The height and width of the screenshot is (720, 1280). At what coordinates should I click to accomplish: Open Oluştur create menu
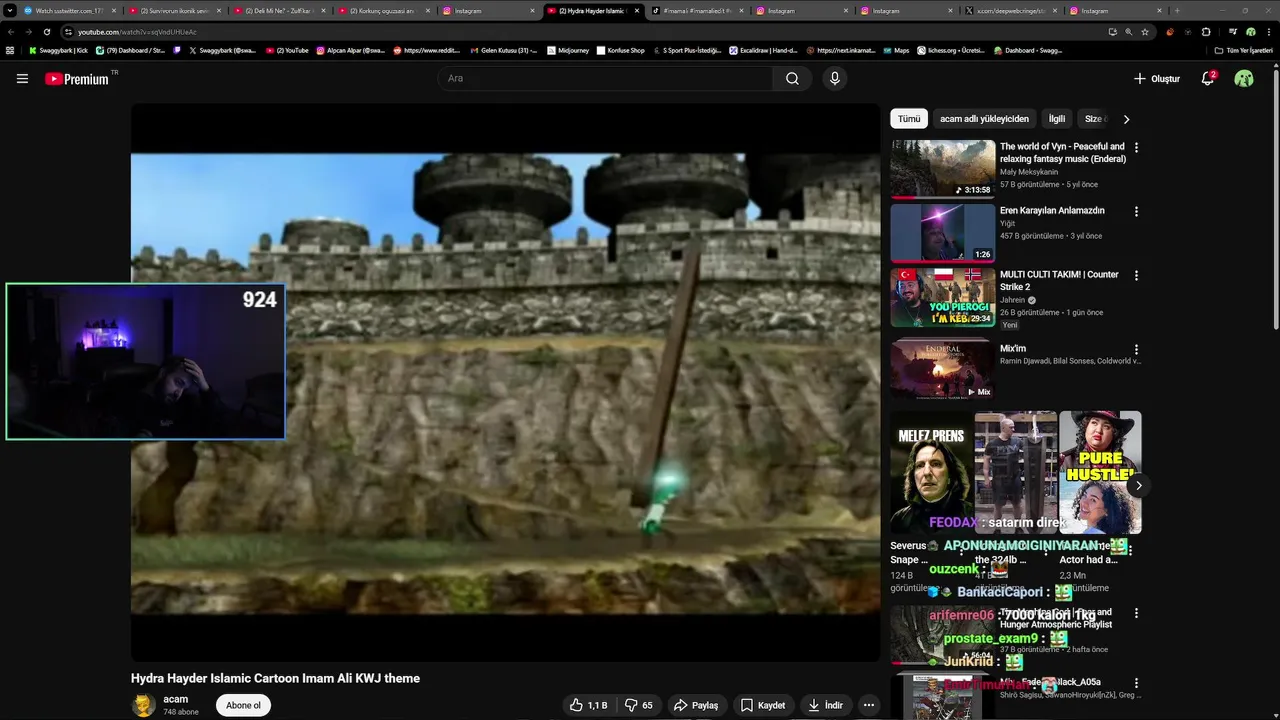1156,78
